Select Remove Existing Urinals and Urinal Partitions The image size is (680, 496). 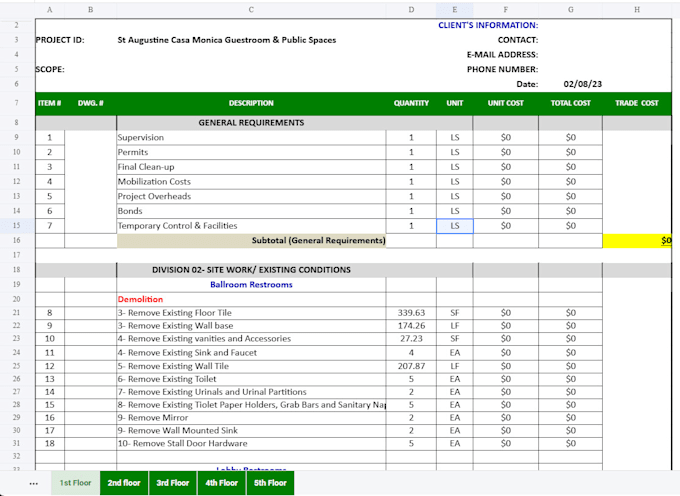point(251,392)
